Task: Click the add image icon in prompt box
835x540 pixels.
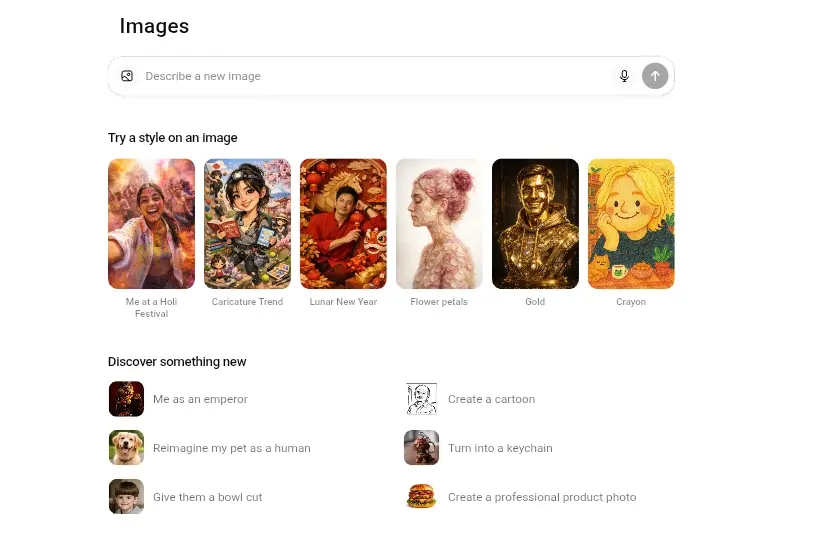Action: tap(127, 76)
